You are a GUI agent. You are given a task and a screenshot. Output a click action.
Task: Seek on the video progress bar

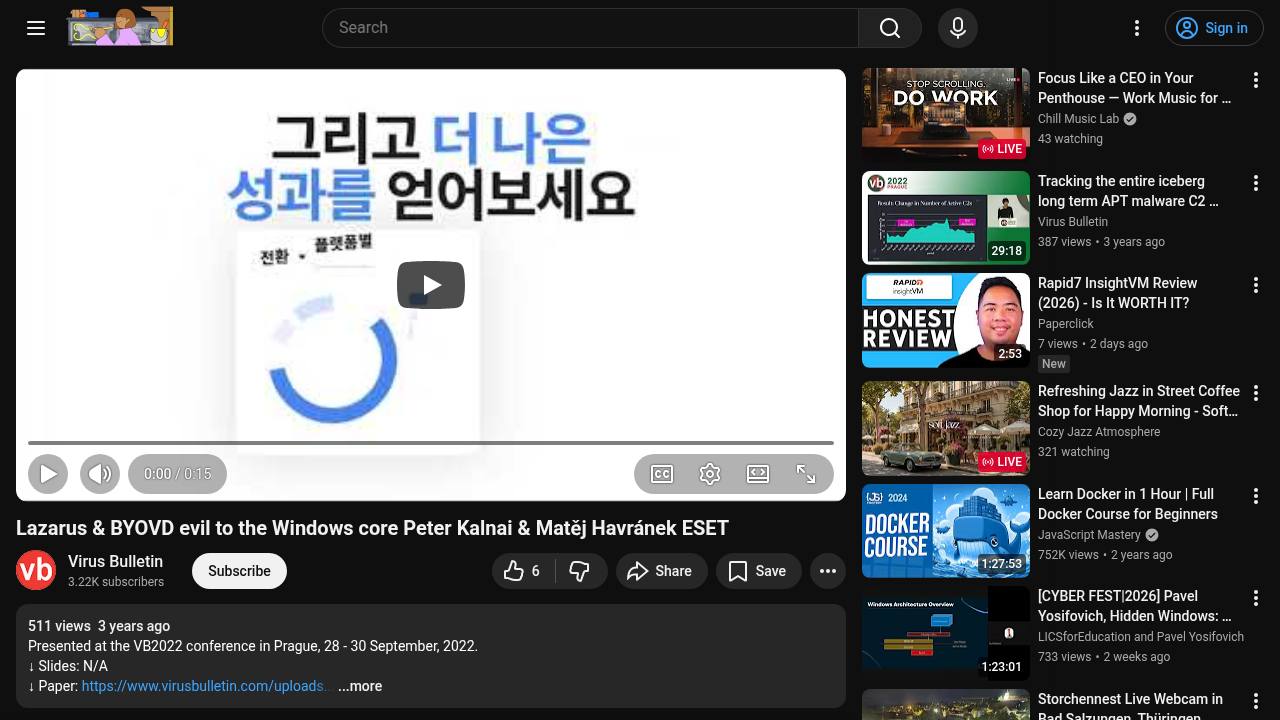(431, 442)
